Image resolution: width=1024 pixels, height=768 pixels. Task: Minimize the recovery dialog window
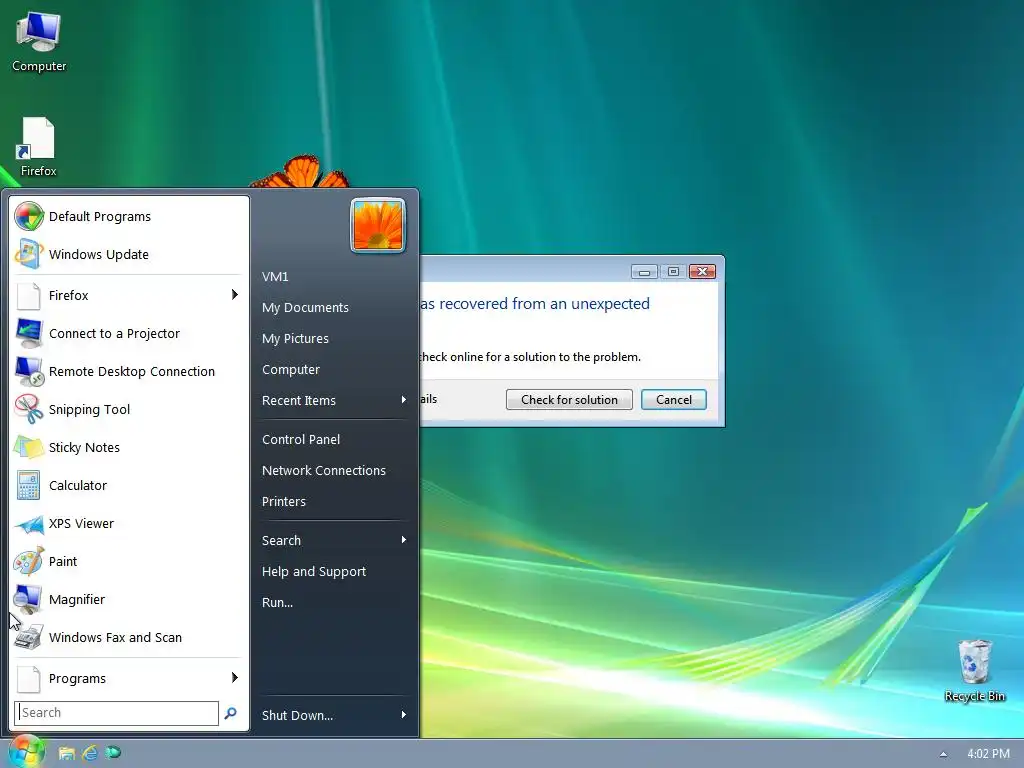pyautogui.click(x=644, y=272)
